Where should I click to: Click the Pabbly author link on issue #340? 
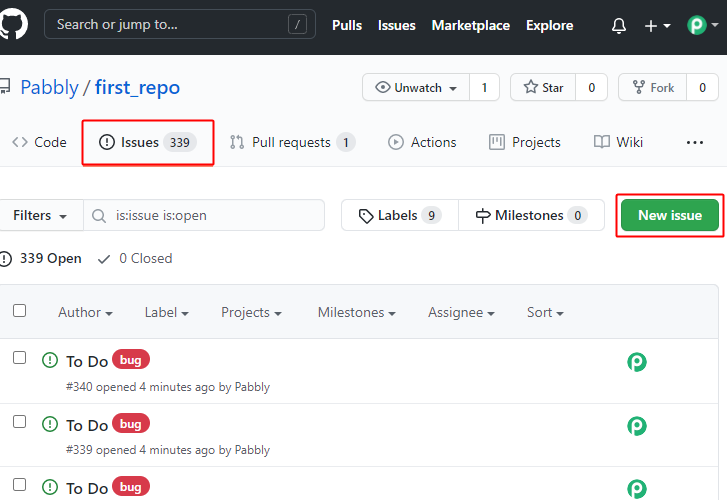pos(252,387)
